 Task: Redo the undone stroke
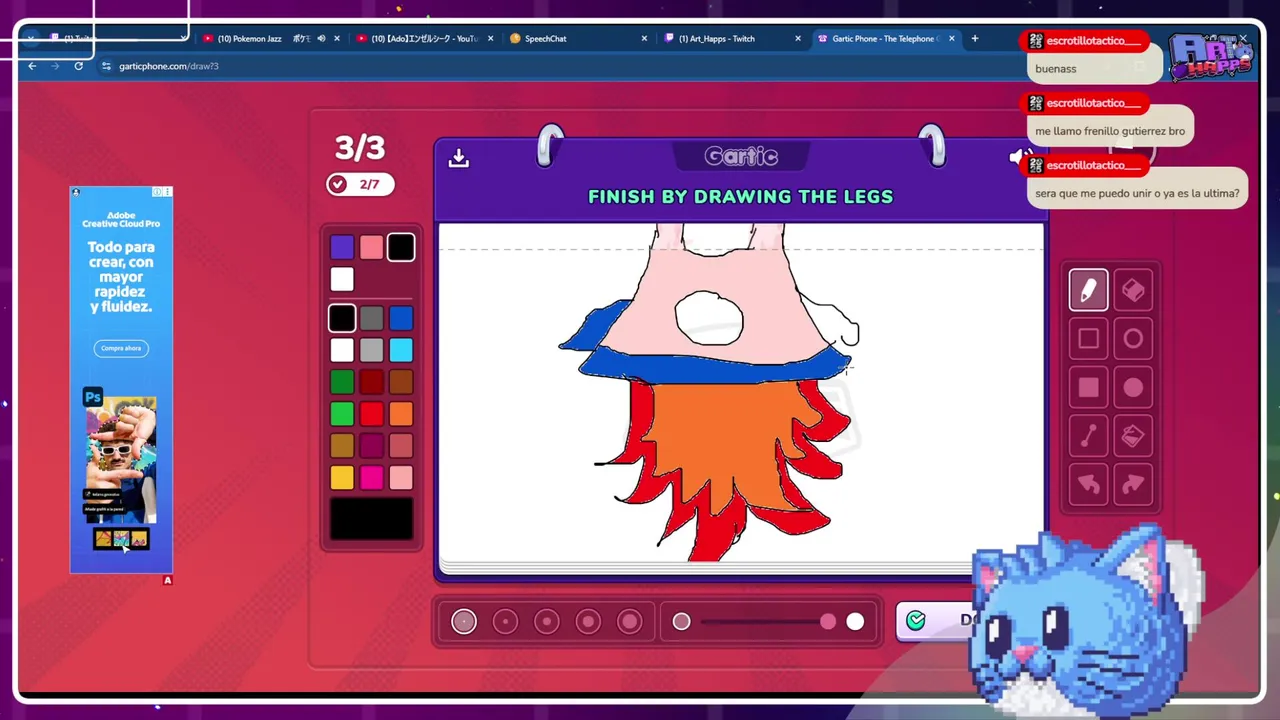1133,485
